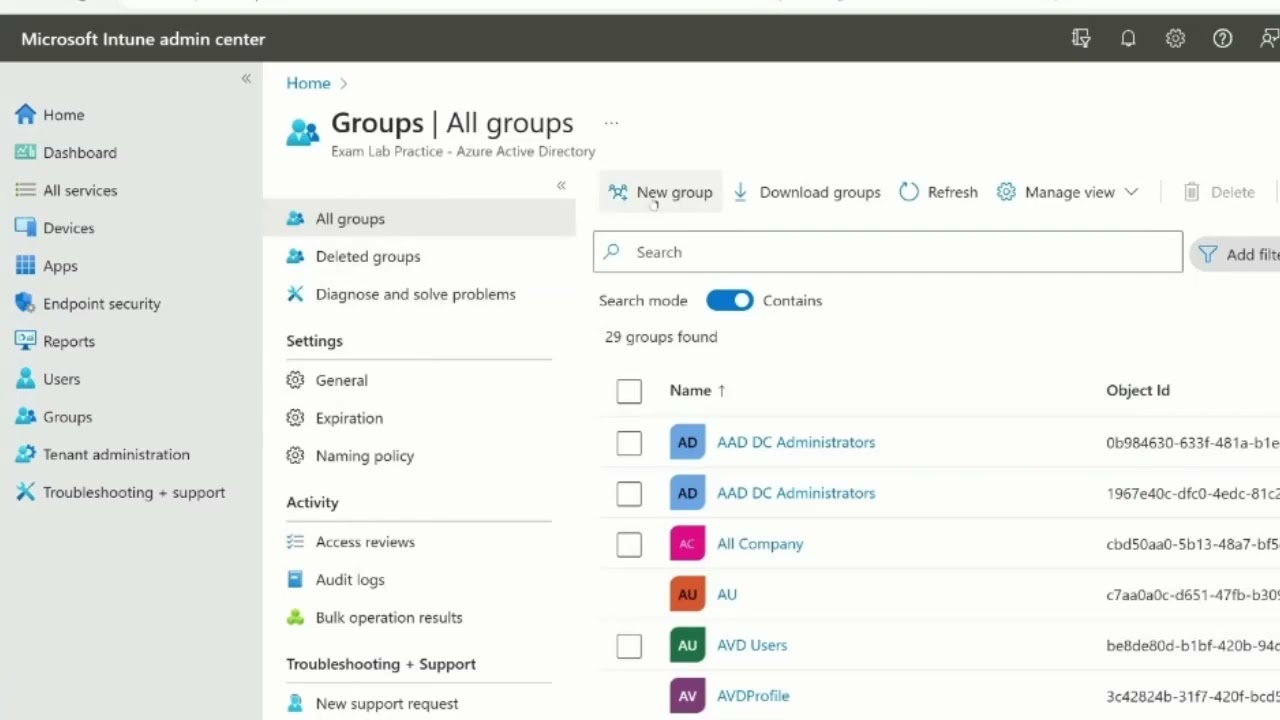This screenshot has width=1280, height=720.
Task: Click the orange AU group avatar
Action: [x=687, y=594]
